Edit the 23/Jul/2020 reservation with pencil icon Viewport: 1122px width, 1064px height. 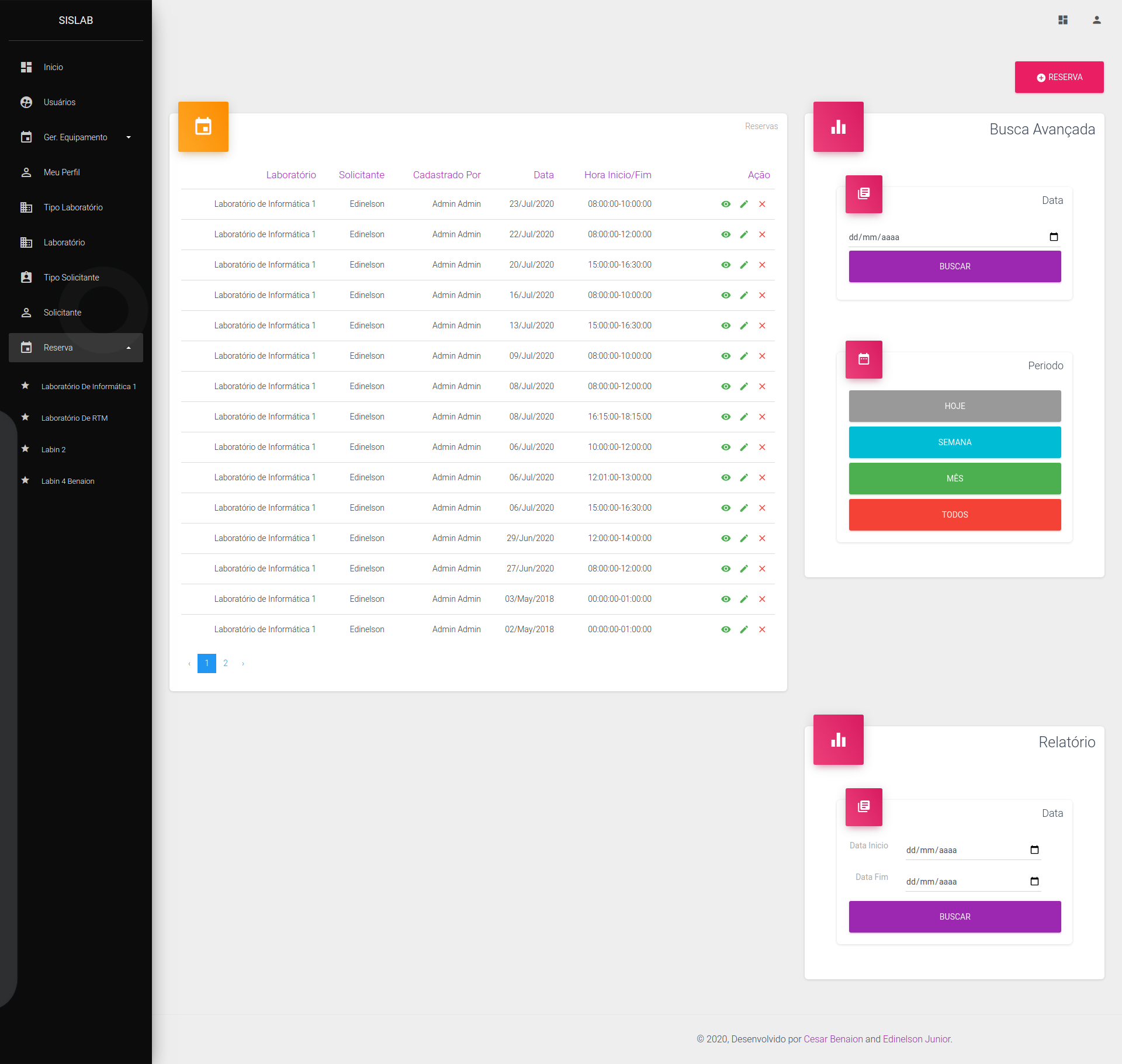coord(744,204)
